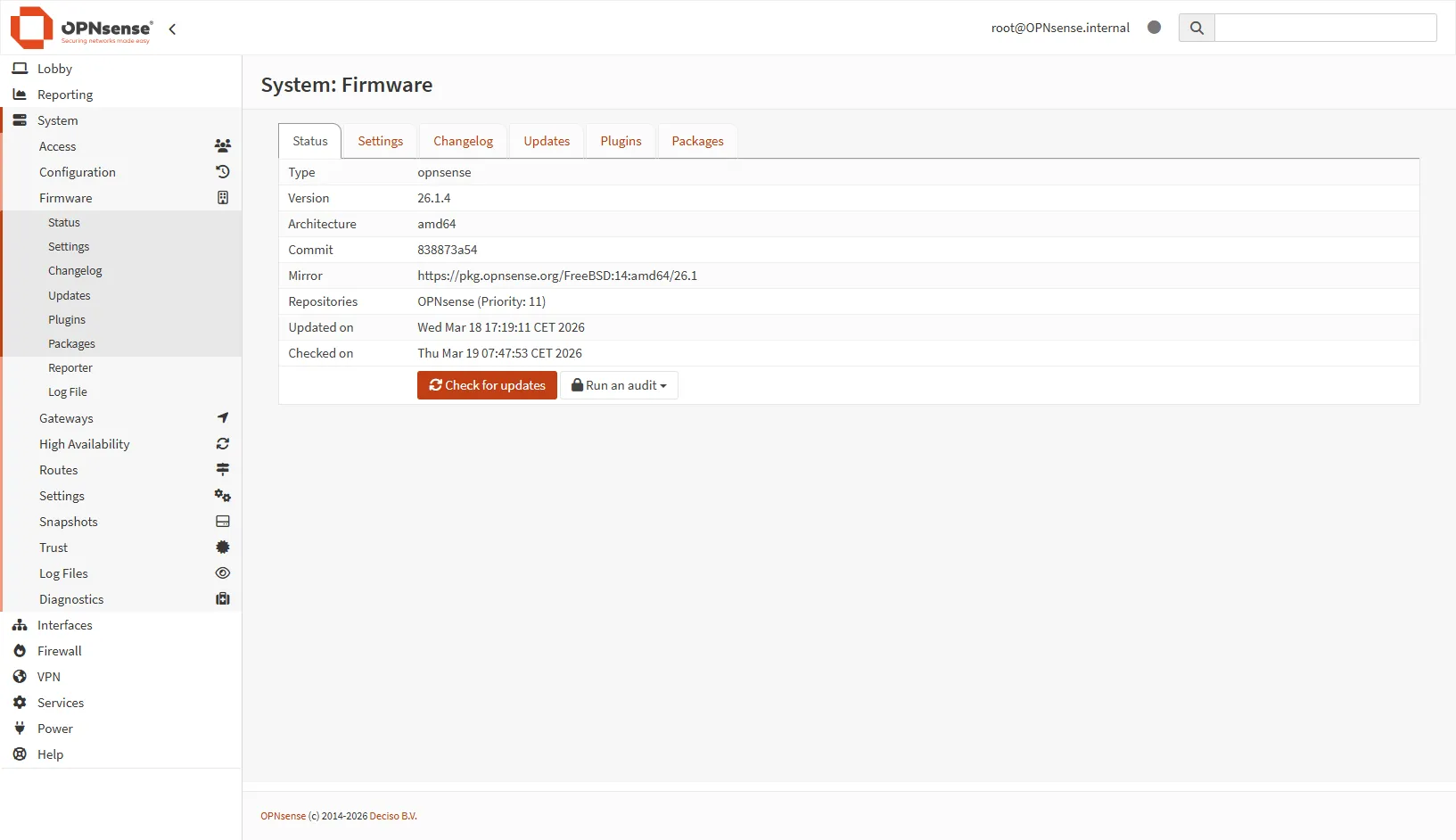
Task: Click the search magnifier icon
Action: point(1197,28)
